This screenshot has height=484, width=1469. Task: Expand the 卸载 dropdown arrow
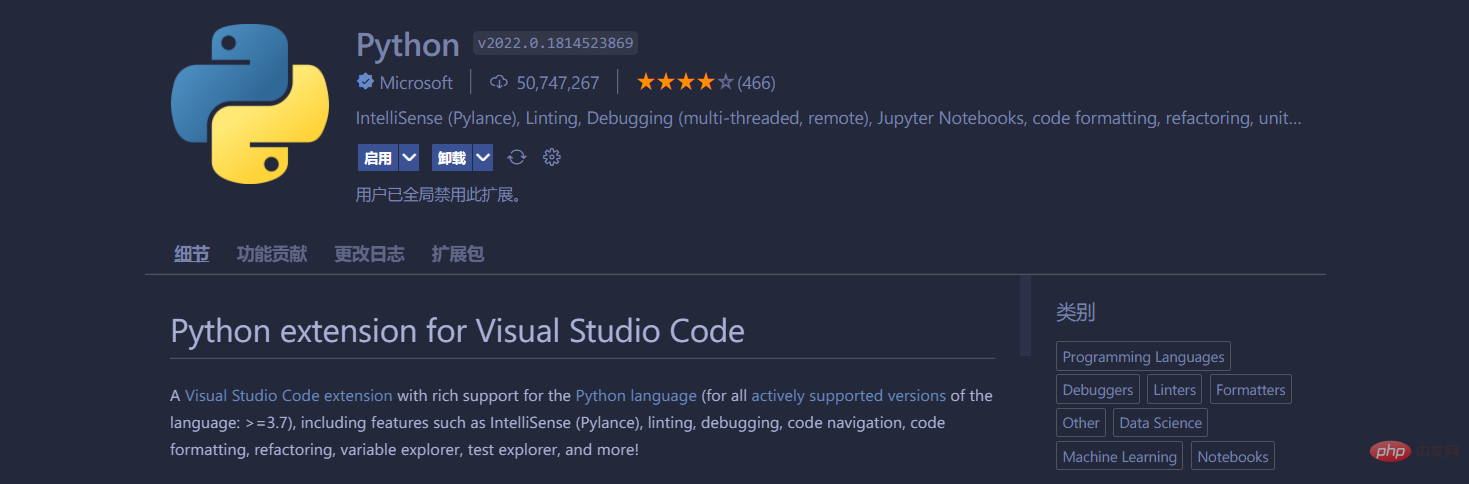pyautogui.click(x=483, y=157)
